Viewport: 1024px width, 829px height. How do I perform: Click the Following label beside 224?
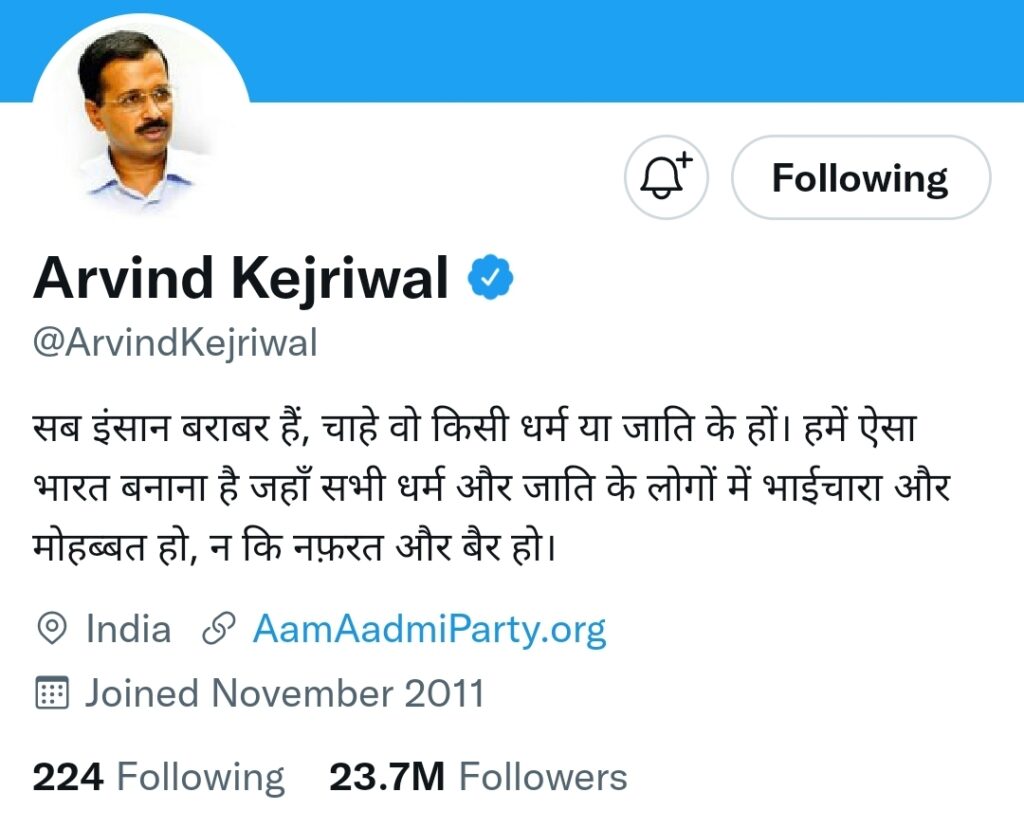[x=200, y=777]
